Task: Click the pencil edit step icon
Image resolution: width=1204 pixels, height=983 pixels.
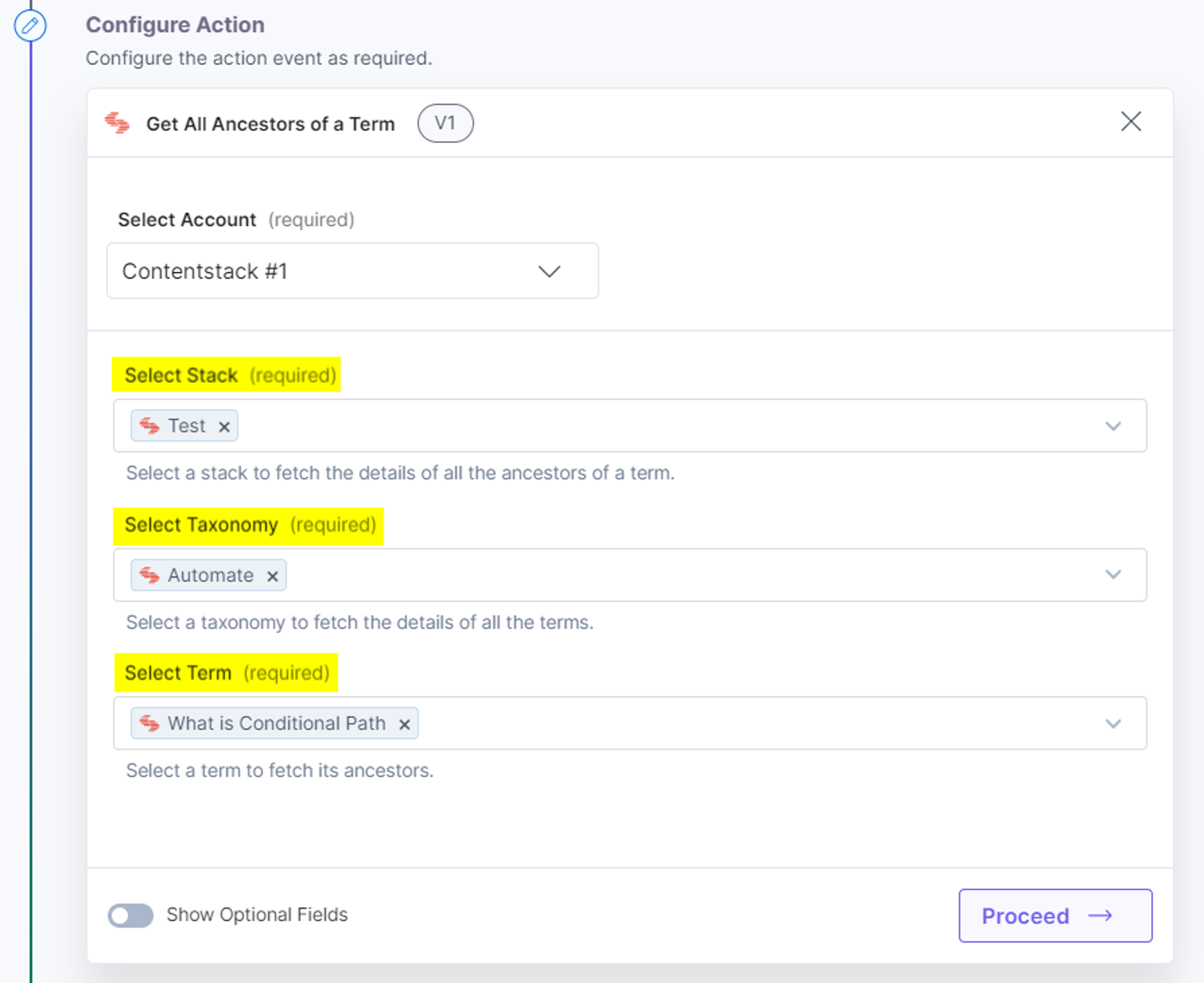Action: pyautogui.click(x=30, y=25)
